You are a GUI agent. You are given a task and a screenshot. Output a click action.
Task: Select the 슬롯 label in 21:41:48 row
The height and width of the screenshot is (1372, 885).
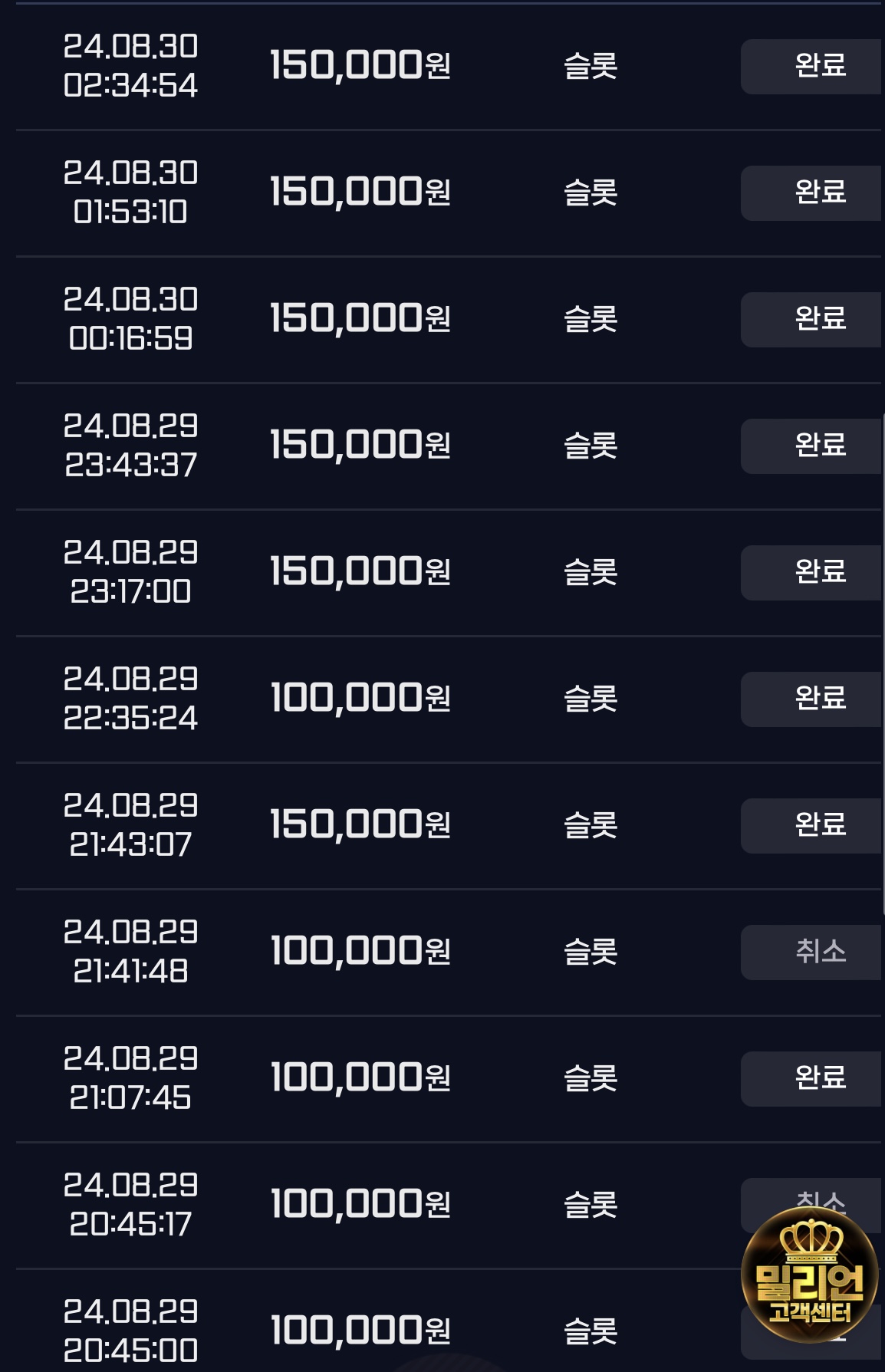tap(591, 952)
